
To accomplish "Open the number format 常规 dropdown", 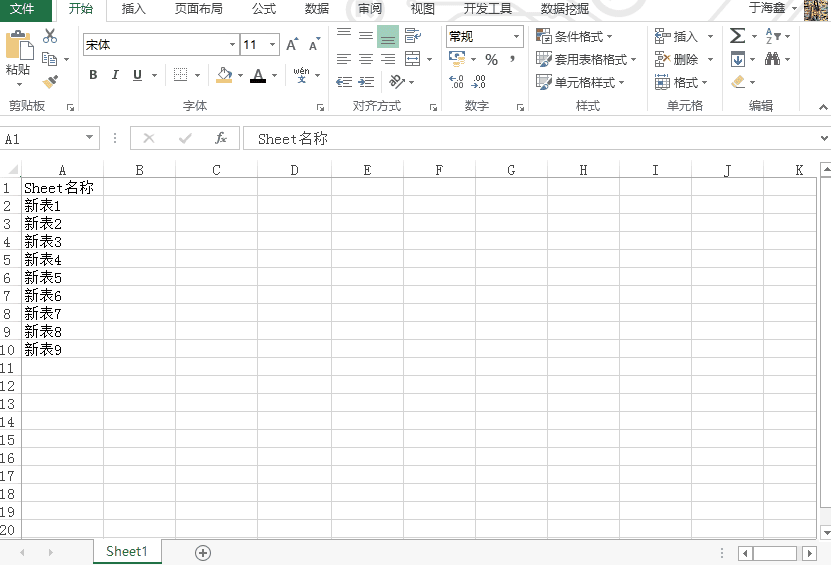I will pyautogui.click(x=516, y=37).
